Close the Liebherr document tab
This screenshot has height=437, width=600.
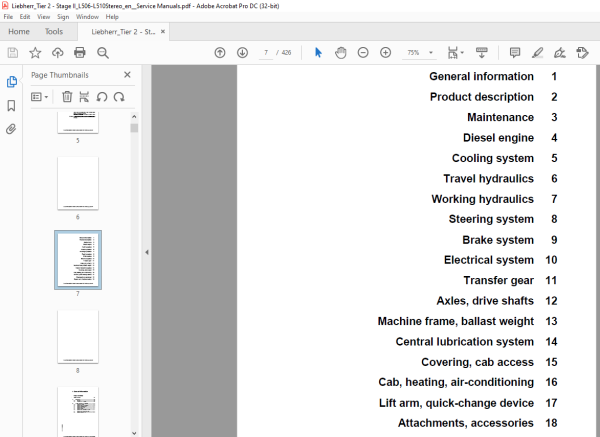[163, 31]
